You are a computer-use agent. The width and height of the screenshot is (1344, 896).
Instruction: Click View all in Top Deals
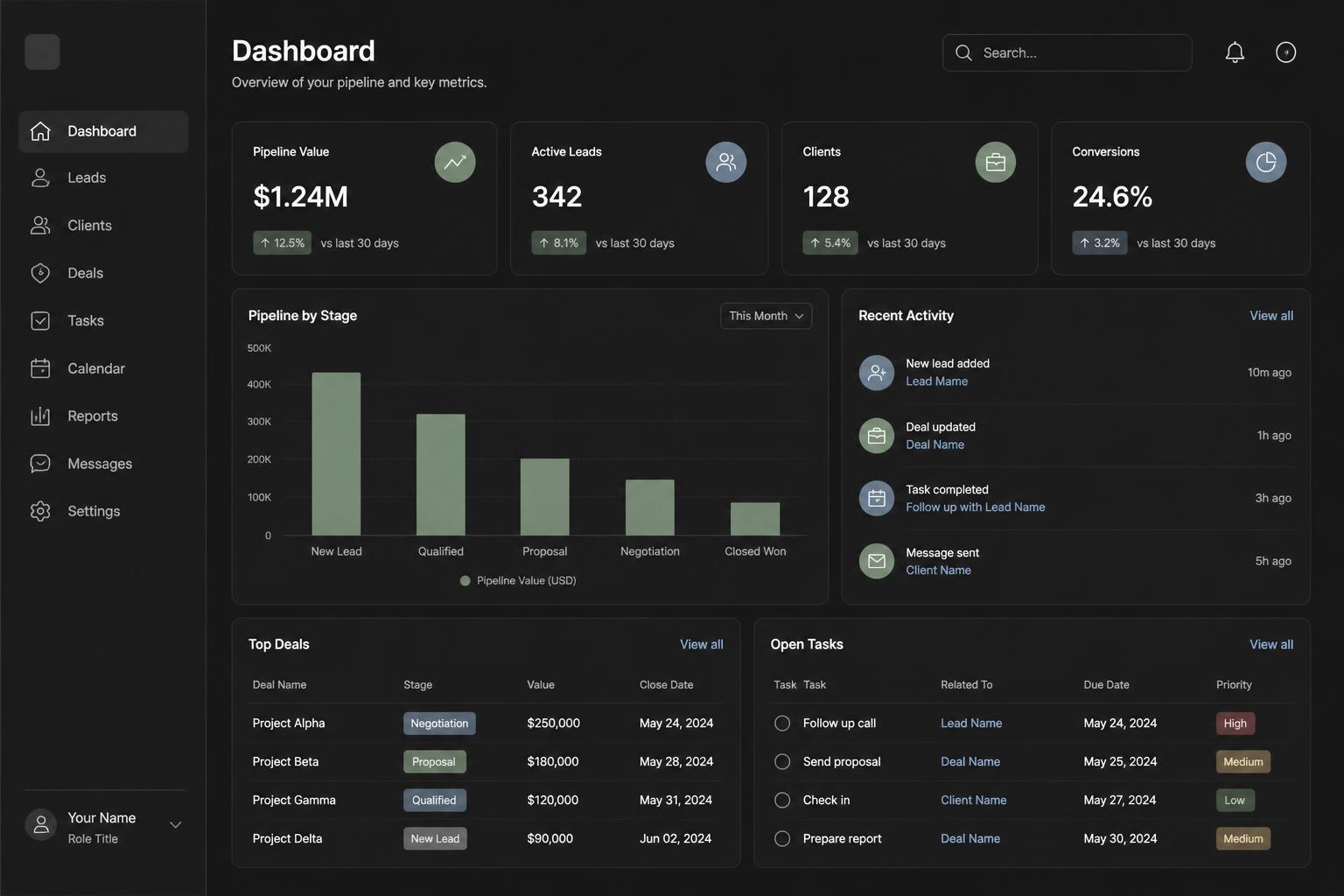pos(701,645)
